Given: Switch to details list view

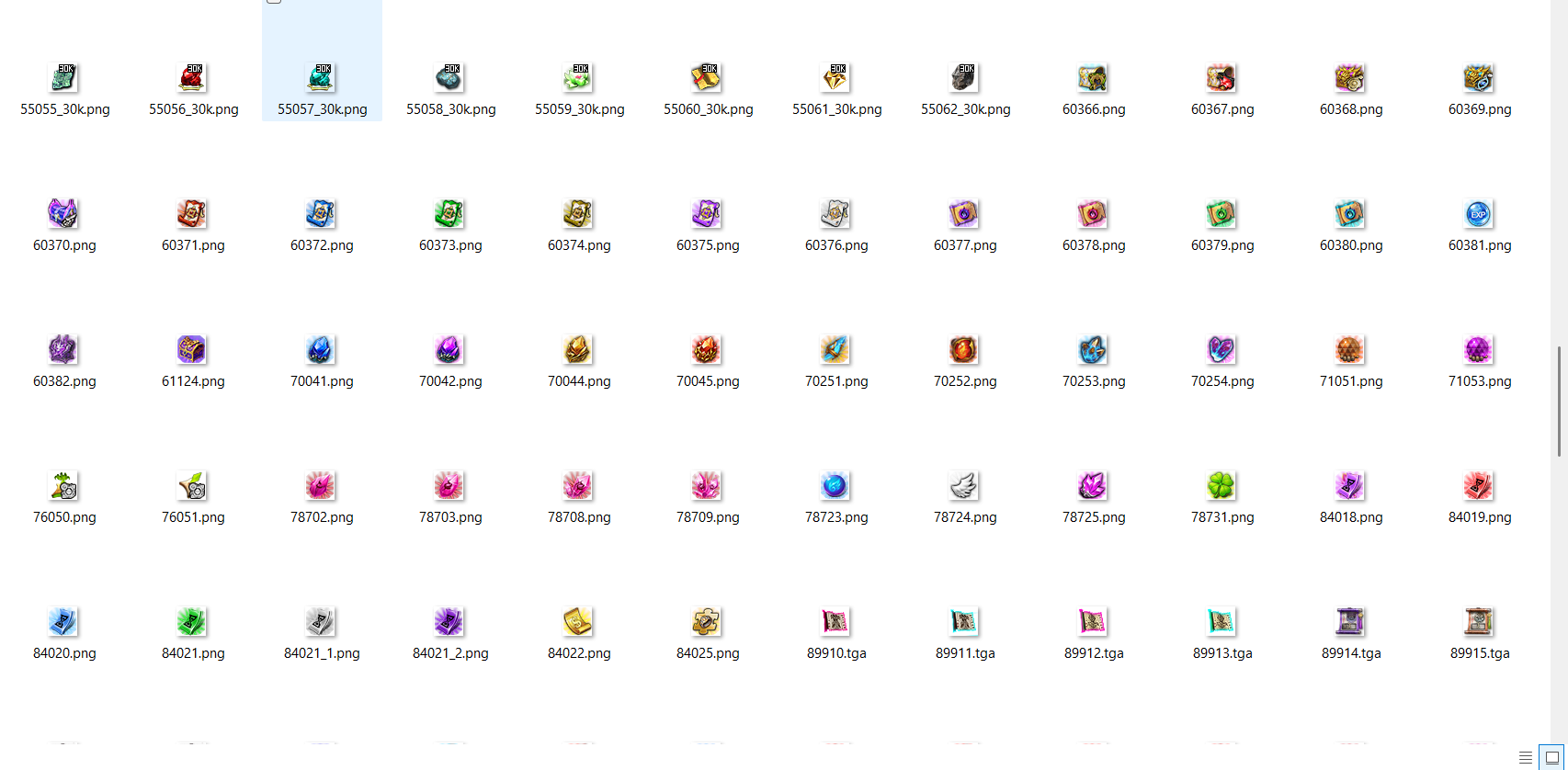Looking at the screenshot, I should 1526,758.
